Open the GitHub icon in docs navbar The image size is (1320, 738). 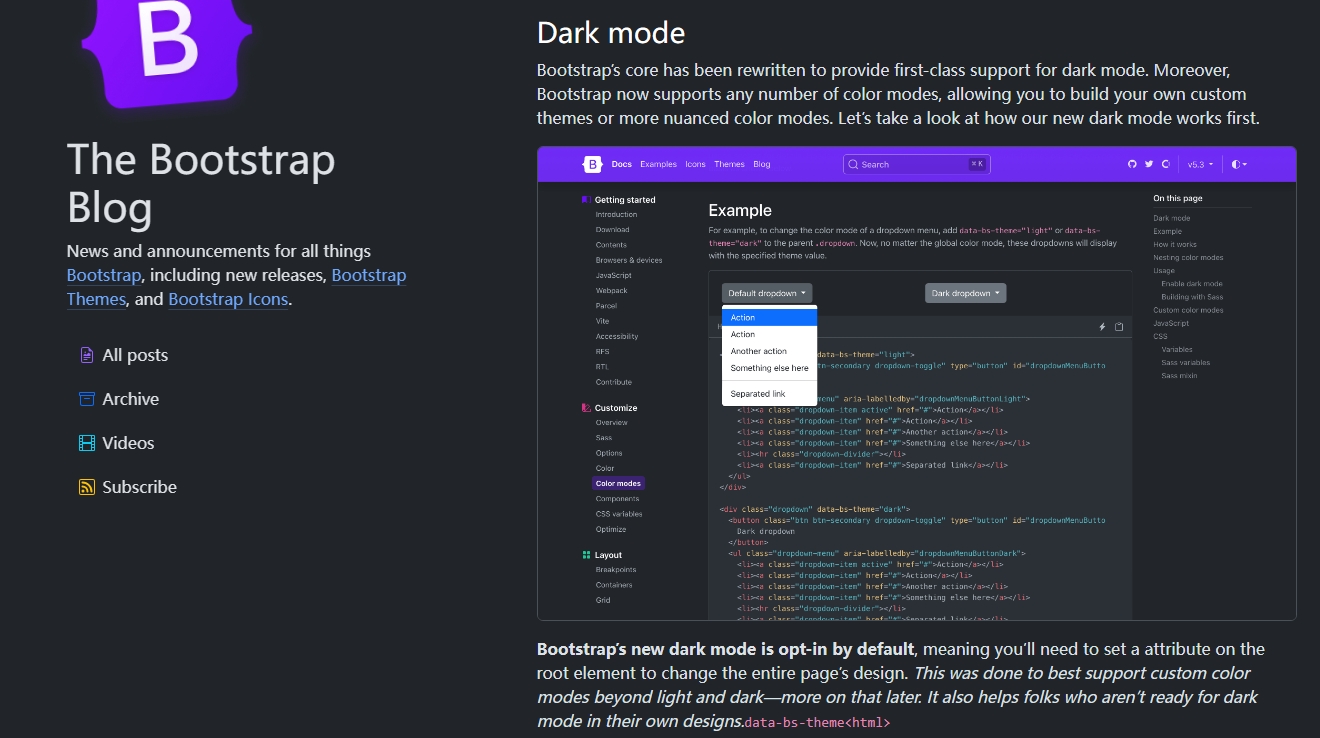coord(1132,164)
